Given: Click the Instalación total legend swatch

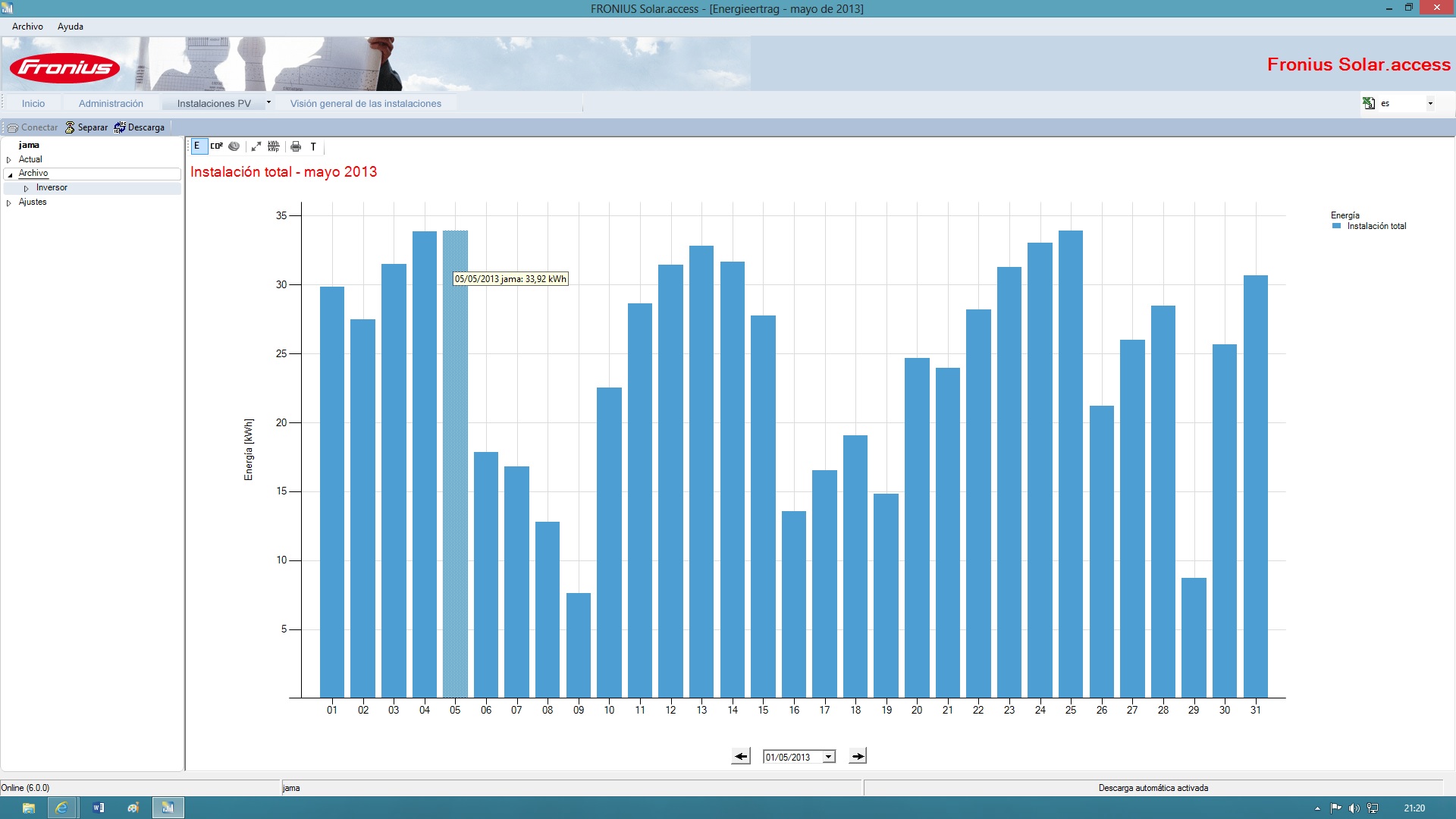Looking at the screenshot, I should 1337,226.
